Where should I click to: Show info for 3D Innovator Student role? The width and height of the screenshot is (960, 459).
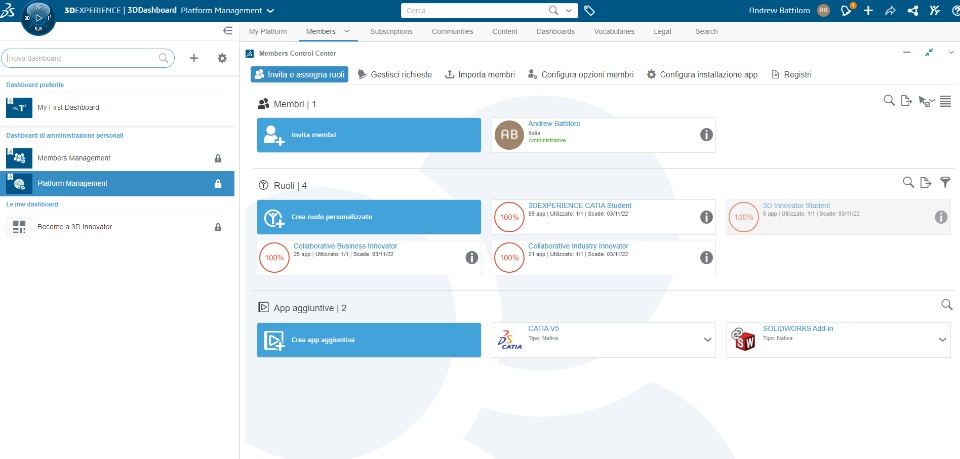(x=941, y=217)
